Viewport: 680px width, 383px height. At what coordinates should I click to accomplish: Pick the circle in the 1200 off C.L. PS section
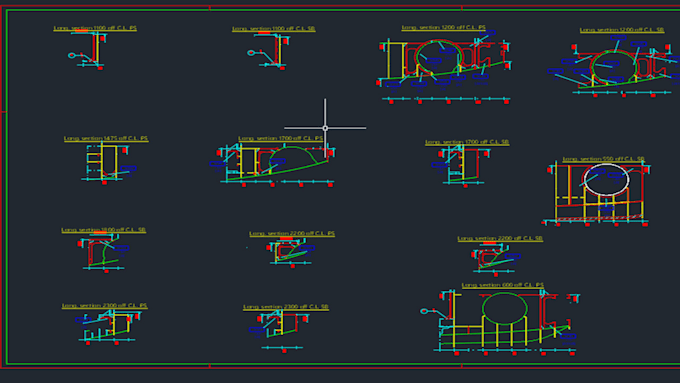438,57
